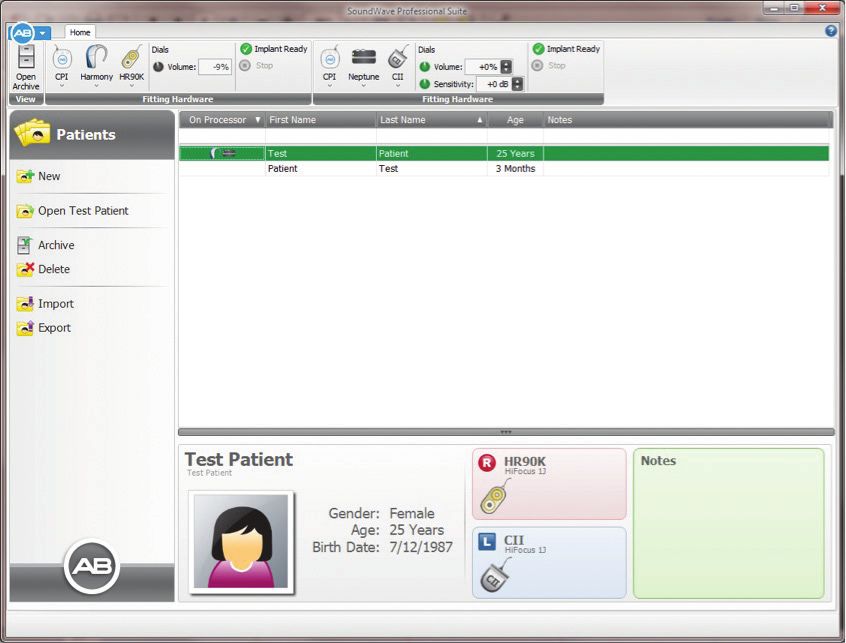Click the Sensitivity field showing +0 dB
The width and height of the screenshot is (846, 643).
coord(494,84)
